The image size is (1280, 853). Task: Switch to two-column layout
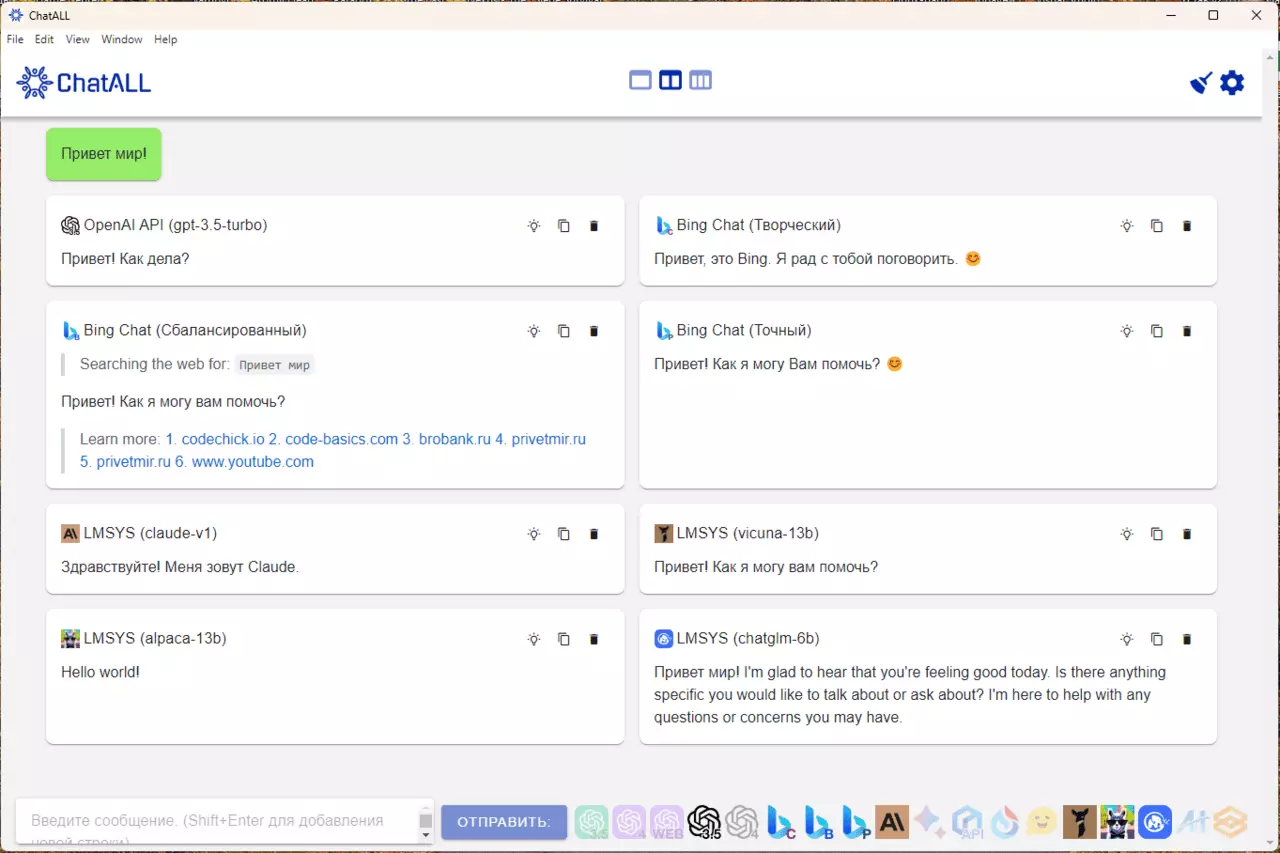click(x=670, y=80)
